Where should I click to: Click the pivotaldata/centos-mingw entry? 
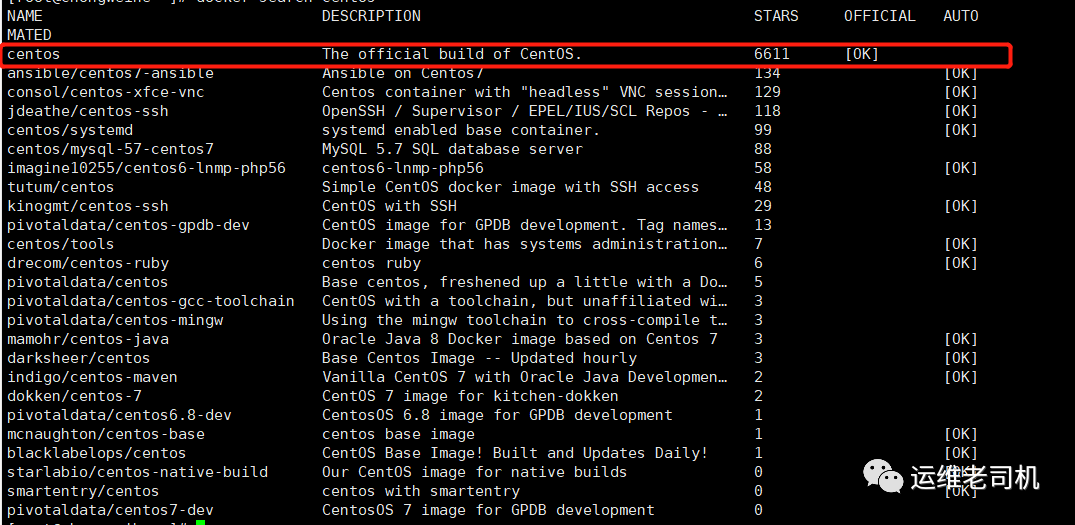point(114,320)
